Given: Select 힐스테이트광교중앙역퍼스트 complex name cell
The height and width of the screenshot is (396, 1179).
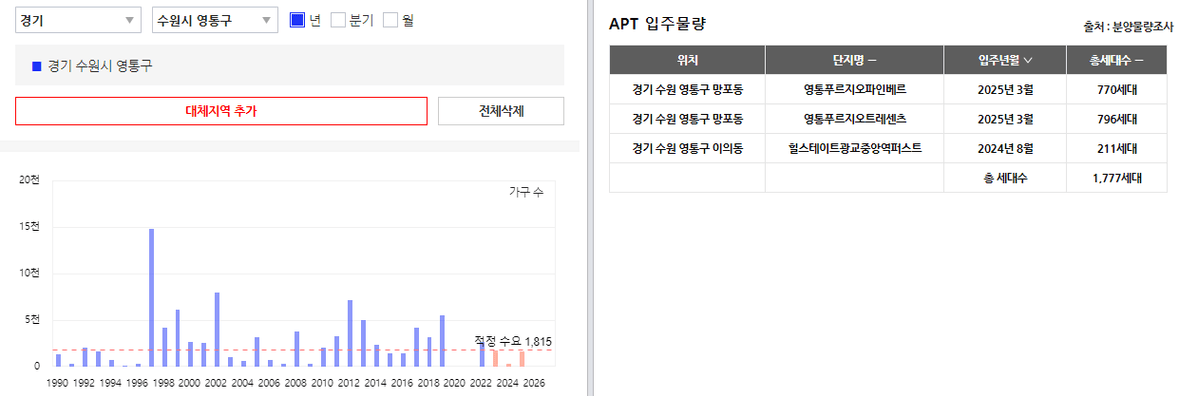Looking at the screenshot, I should click(x=854, y=148).
